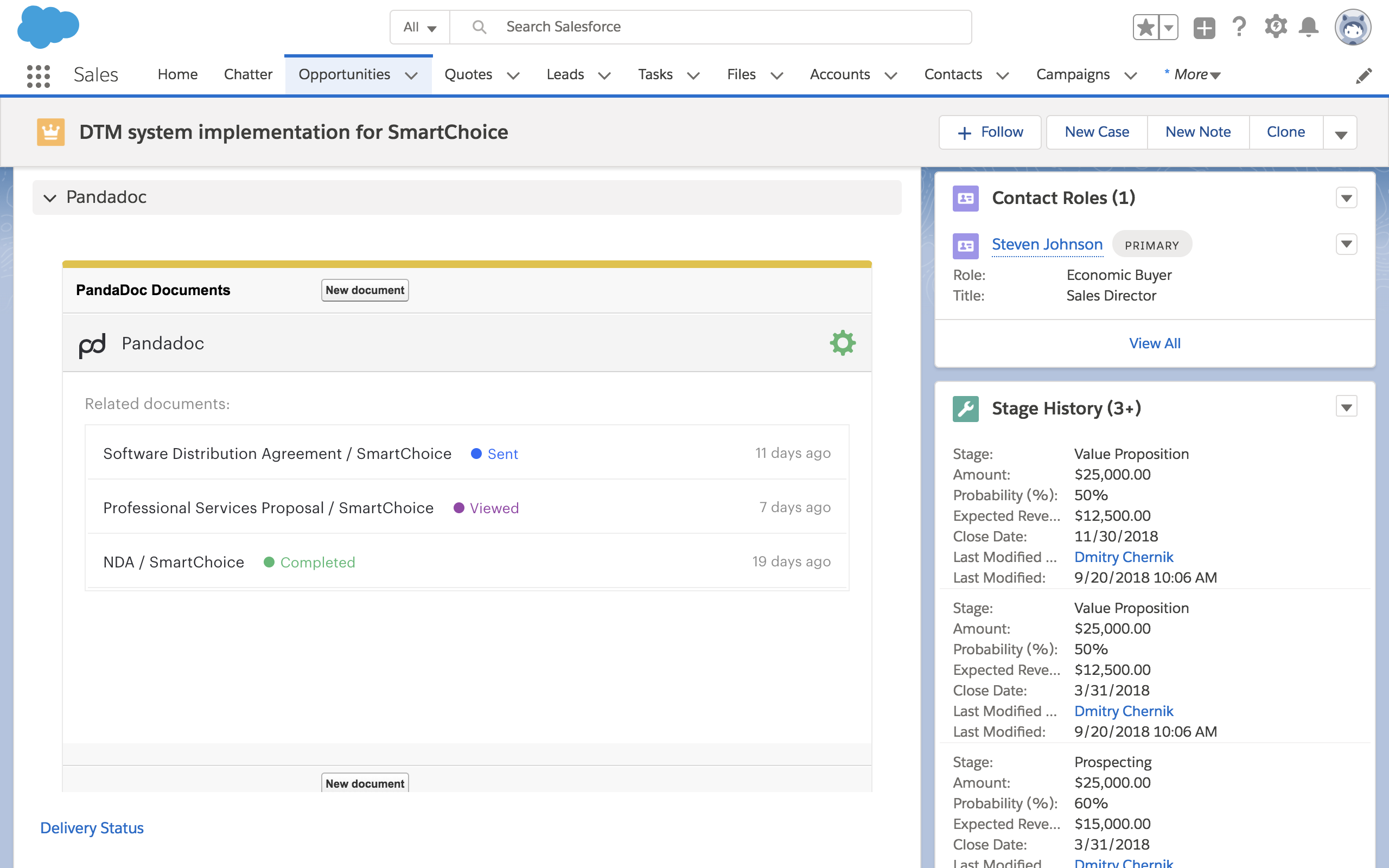Open more actions dropdown beside Clone

tap(1340, 132)
